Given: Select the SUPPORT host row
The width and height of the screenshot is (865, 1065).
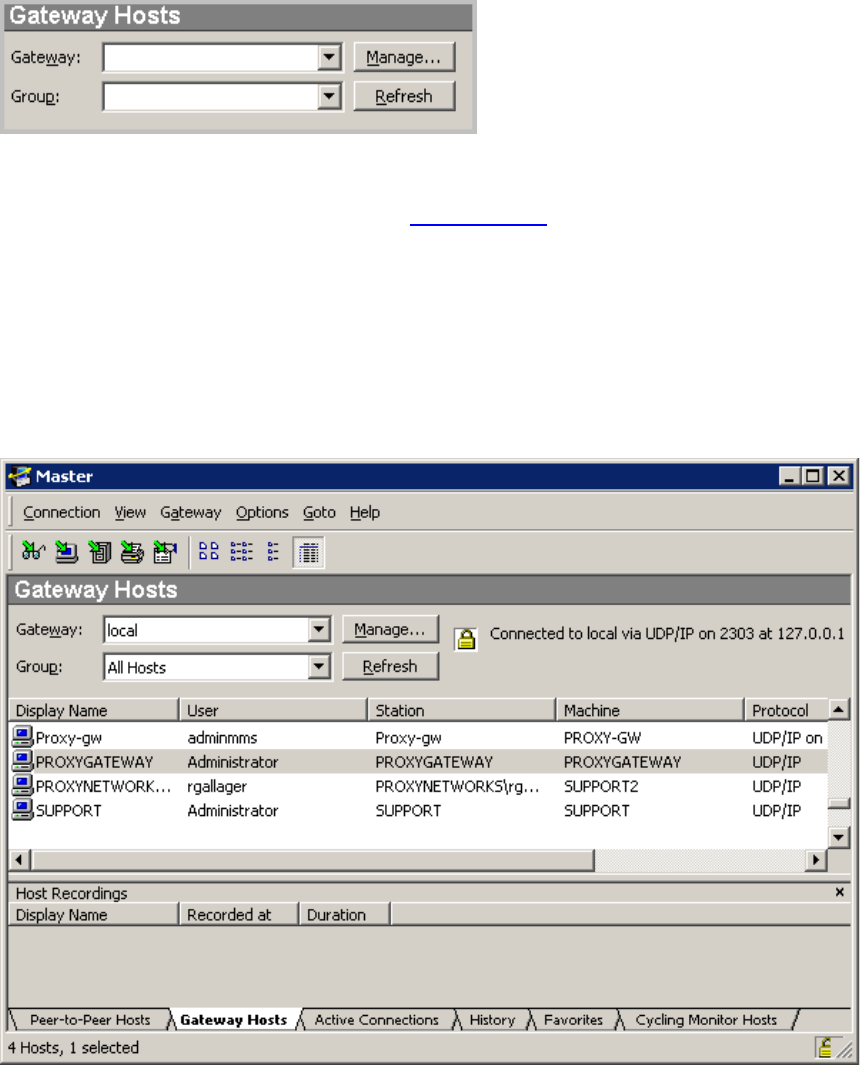Looking at the screenshot, I should 418,810.
